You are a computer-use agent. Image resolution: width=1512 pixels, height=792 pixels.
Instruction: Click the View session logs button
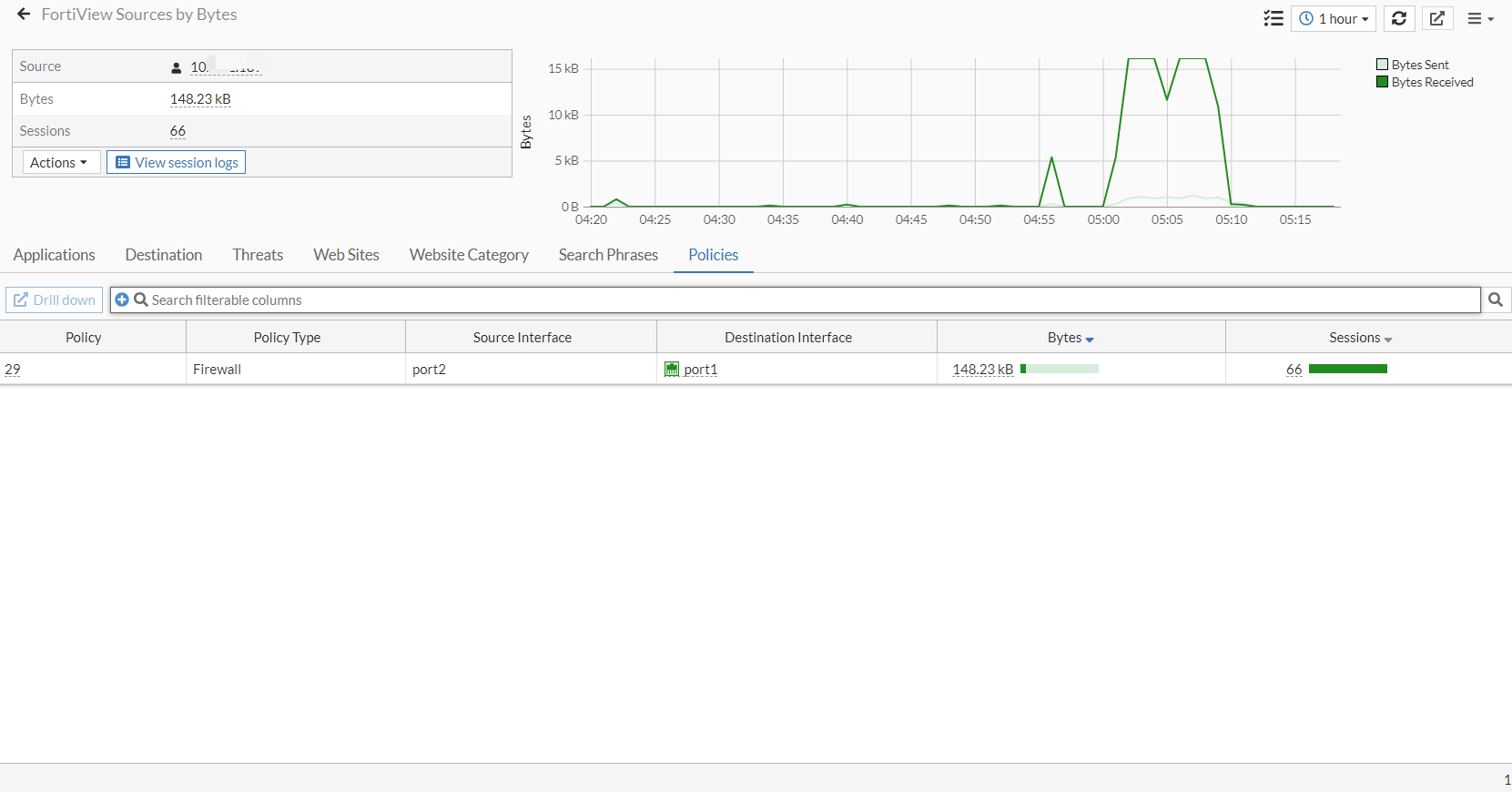point(177,162)
